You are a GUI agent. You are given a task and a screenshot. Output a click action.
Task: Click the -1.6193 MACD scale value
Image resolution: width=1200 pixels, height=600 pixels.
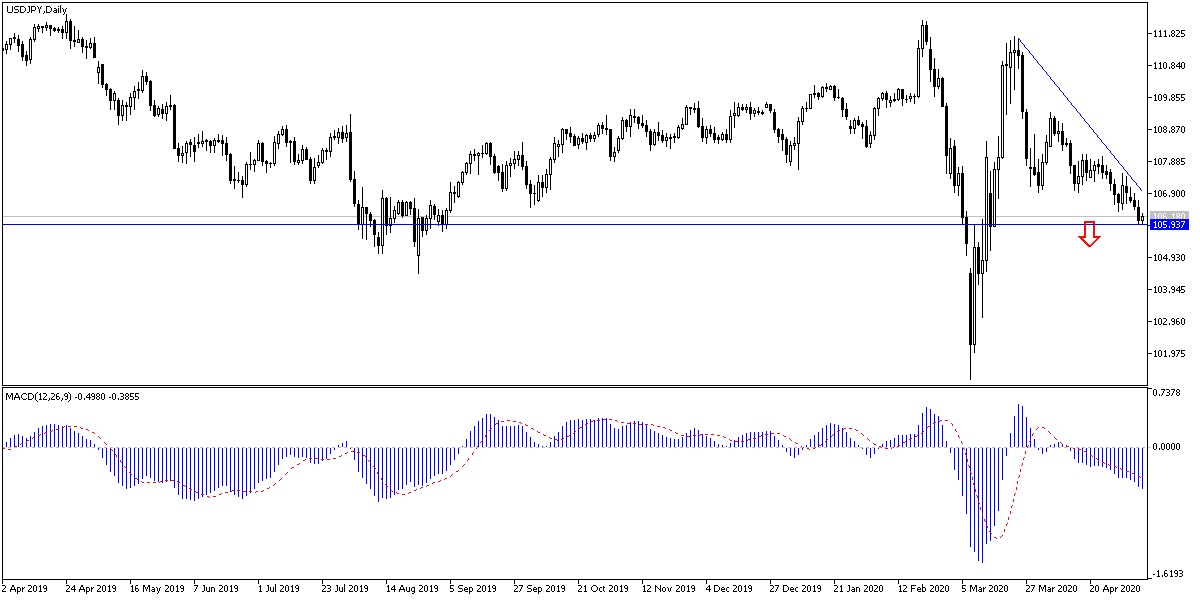pos(1169,573)
